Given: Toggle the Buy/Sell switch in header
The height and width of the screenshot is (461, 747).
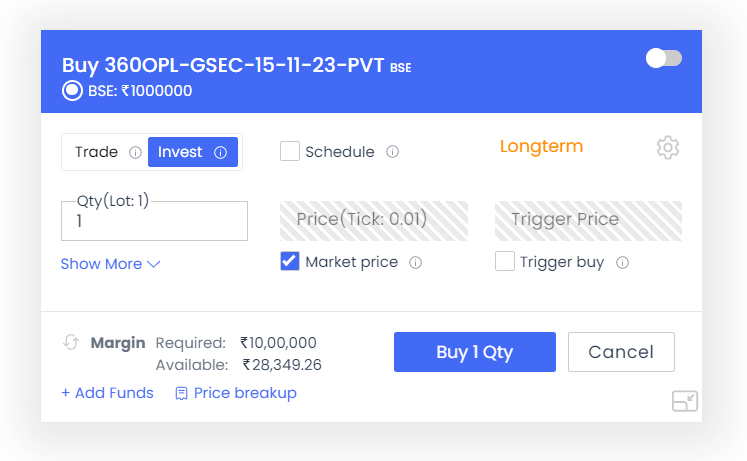Looking at the screenshot, I should pyautogui.click(x=664, y=59).
